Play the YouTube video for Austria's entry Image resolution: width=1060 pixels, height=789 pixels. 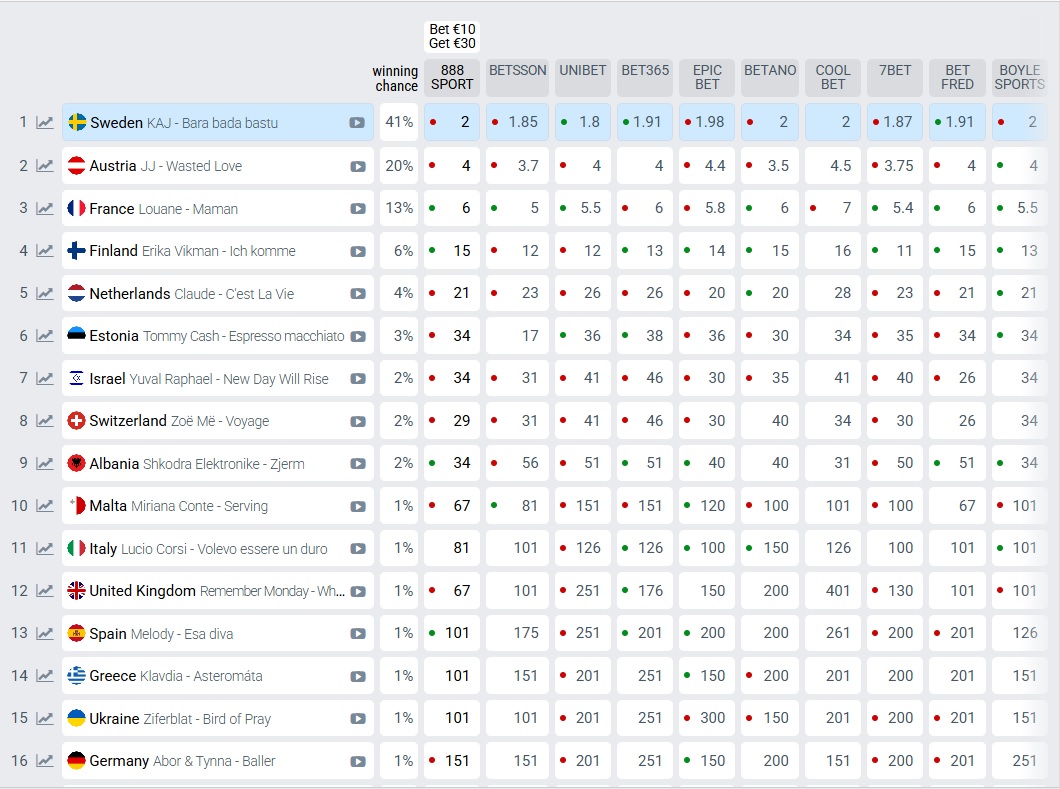coord(357,166)
